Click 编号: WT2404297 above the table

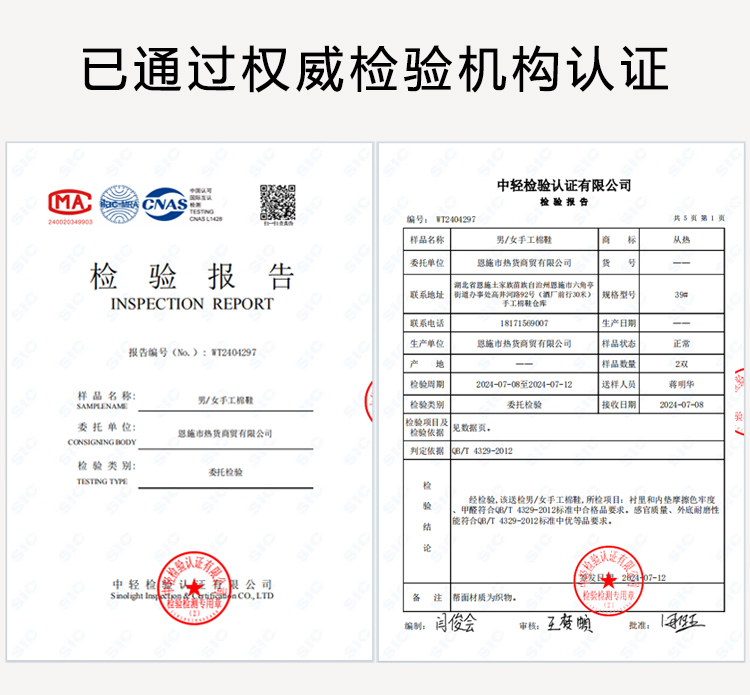coord(441,219)
